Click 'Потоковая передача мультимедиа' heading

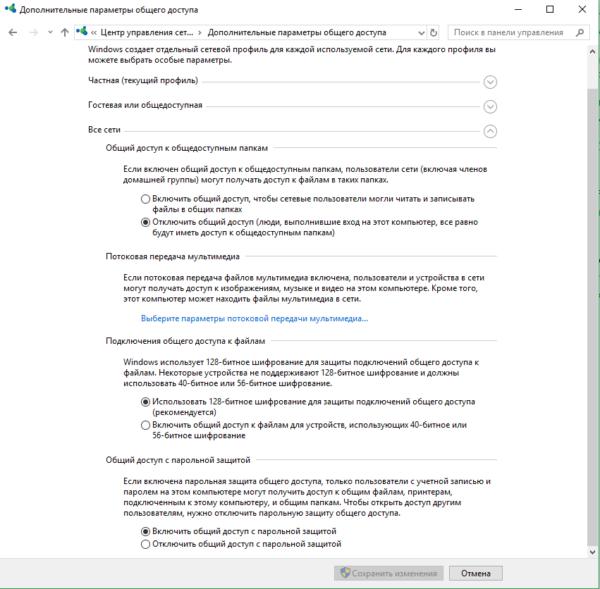[x=173, y=256]
